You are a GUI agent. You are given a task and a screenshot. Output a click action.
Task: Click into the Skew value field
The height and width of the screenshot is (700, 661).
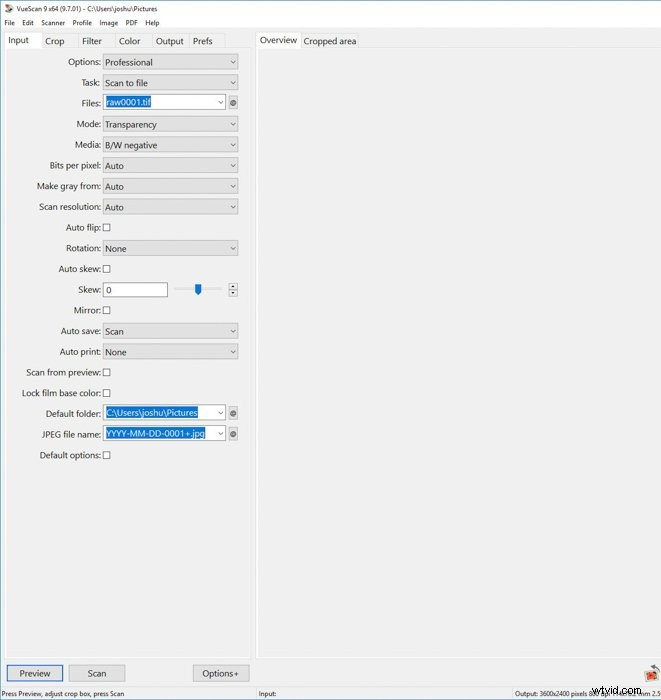(135, 290)
